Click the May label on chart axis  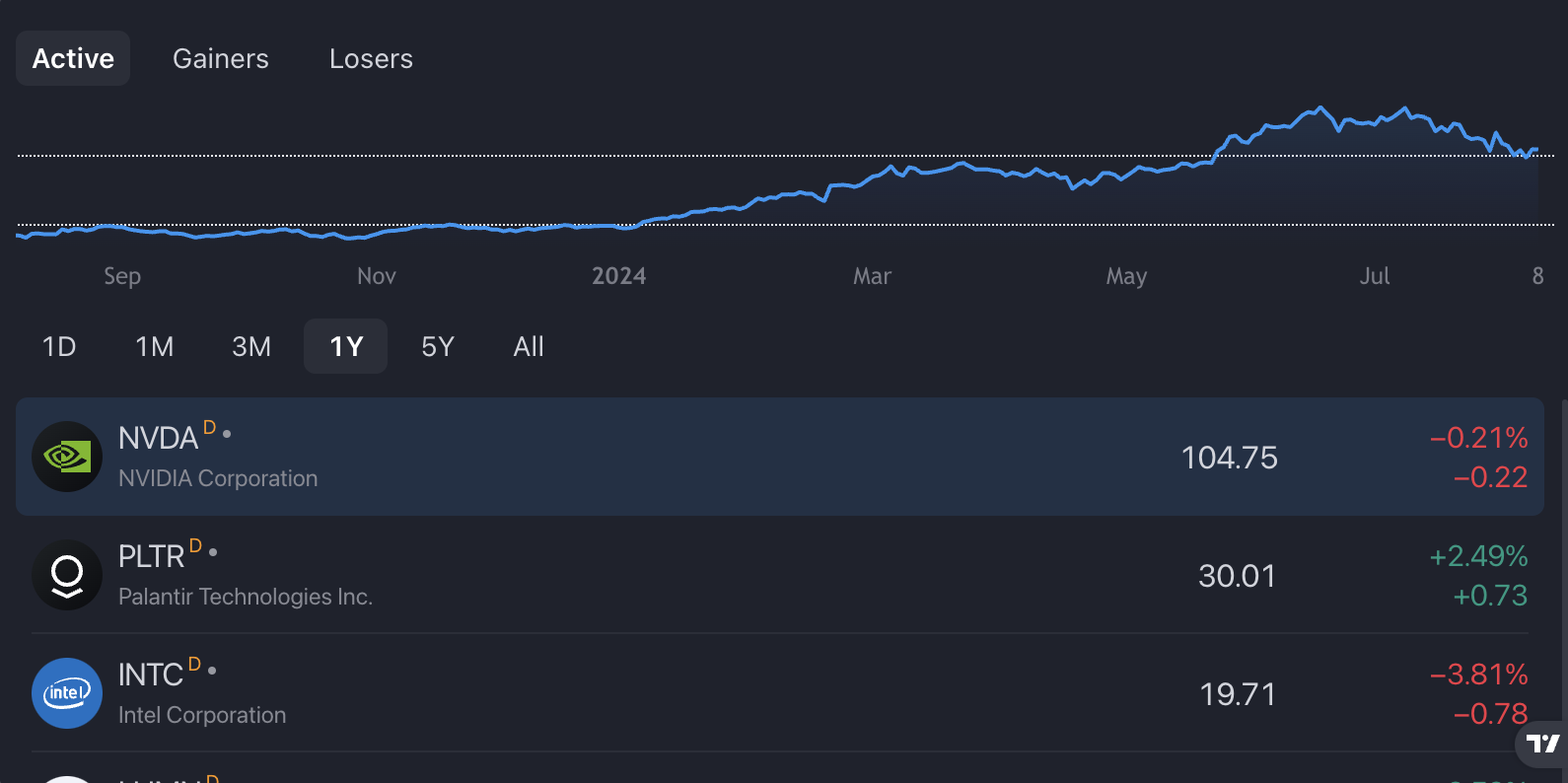(1126, 276)
